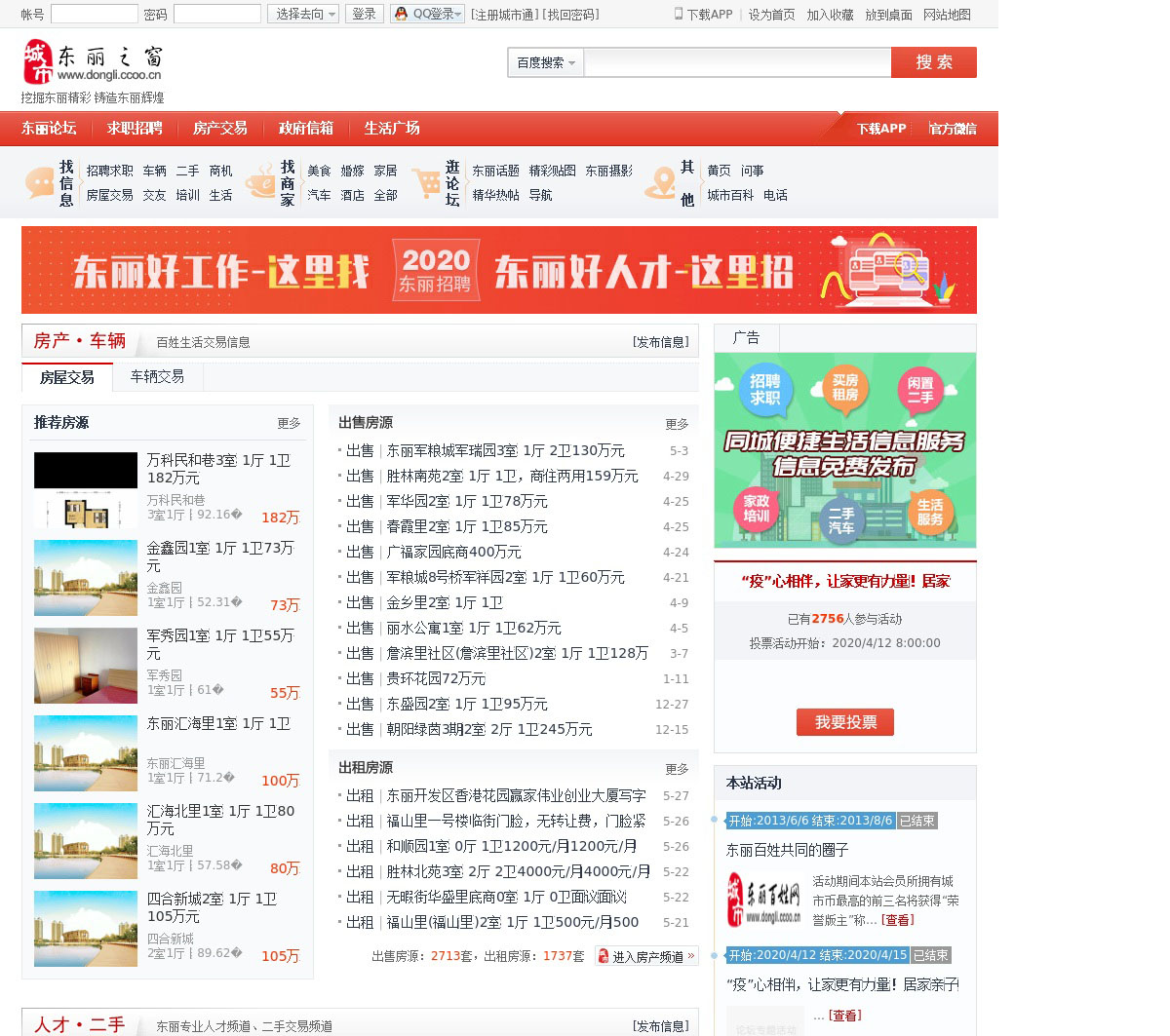Click the 城市百科 link under 其他

(x=730, y=195)
